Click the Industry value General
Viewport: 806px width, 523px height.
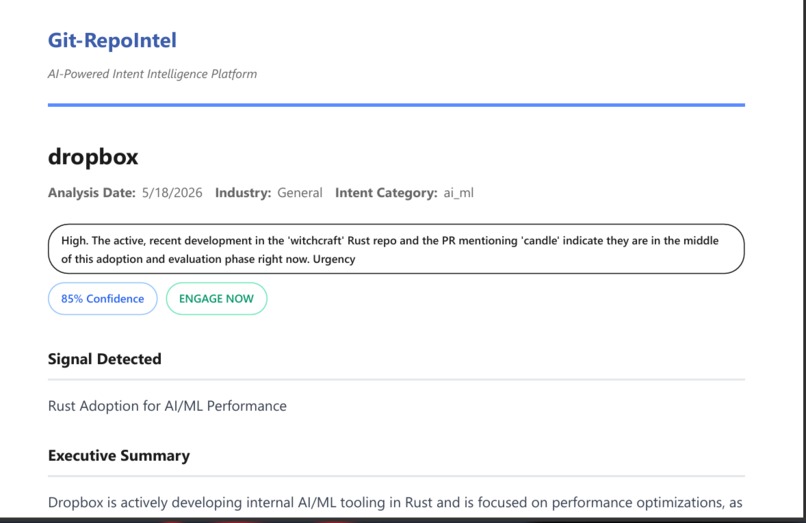(x=300, y=193)
